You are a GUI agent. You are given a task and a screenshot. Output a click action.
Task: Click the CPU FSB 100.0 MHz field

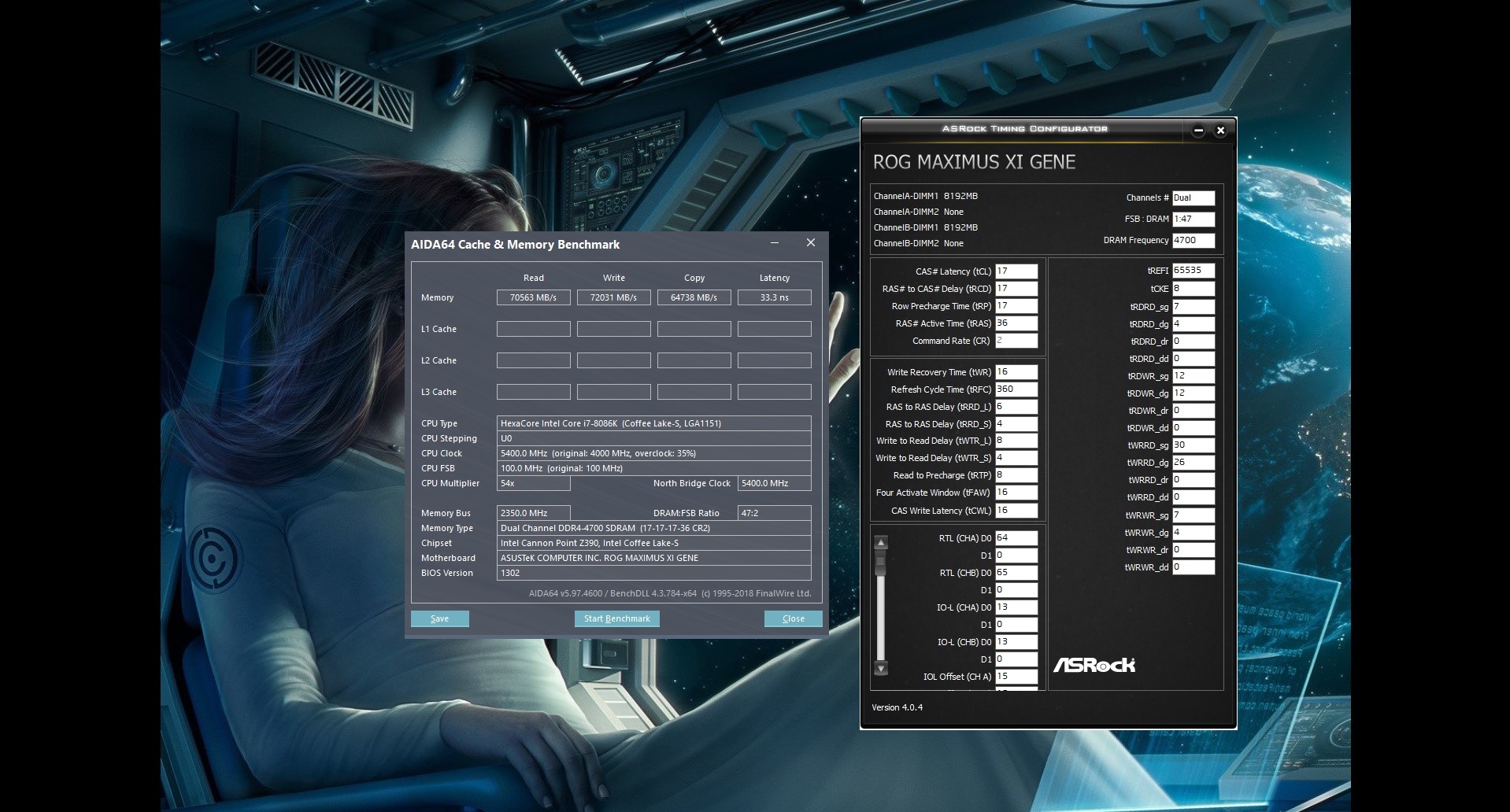(x=653, y=468)
